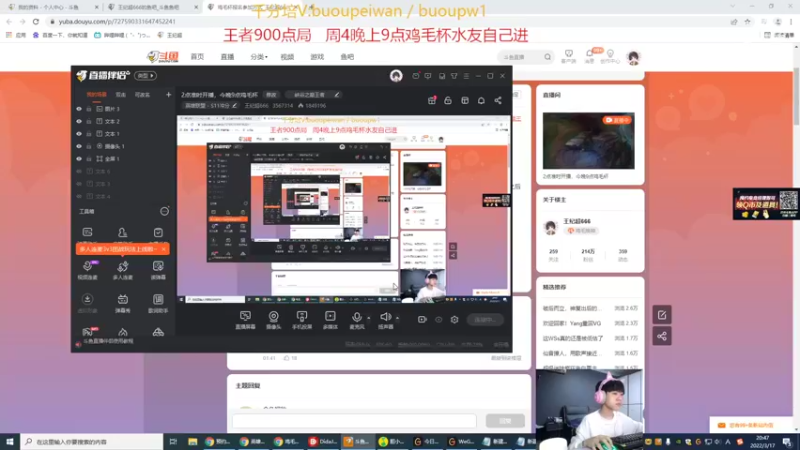Click the greyed start-stream pill button
The width and height of the screenshot is (800, 450).
pyautogui.click(x=485, y=320)
